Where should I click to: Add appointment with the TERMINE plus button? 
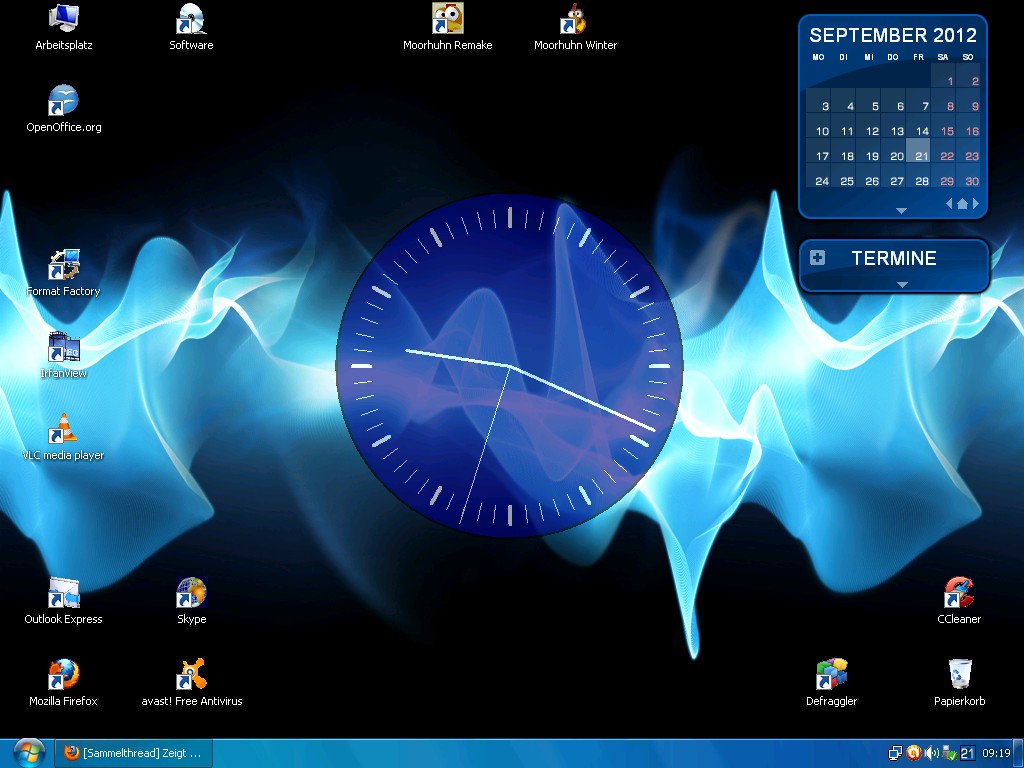tap(817, 257)
